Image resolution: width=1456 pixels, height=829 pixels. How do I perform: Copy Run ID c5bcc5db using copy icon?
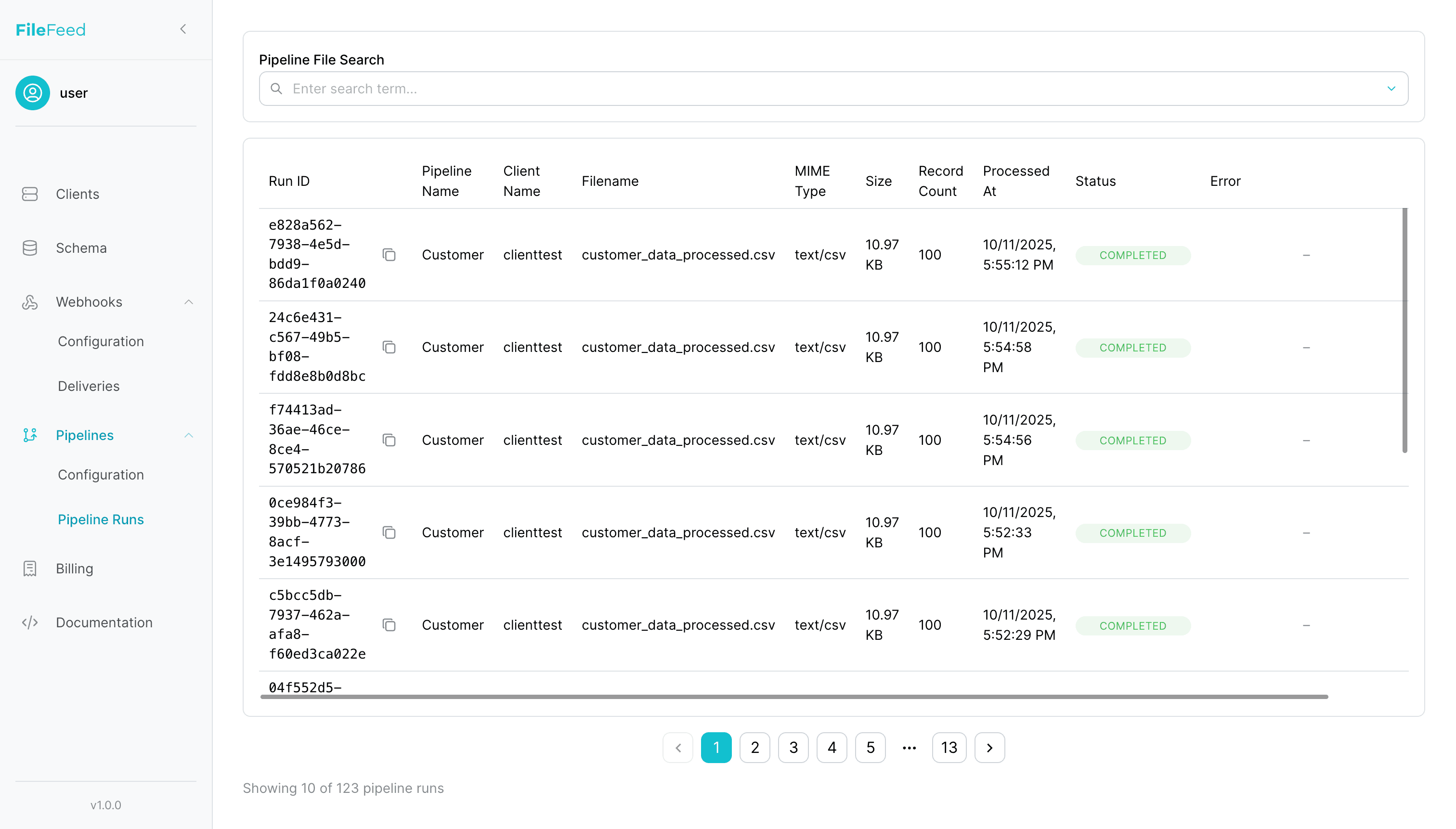point(390,624)
